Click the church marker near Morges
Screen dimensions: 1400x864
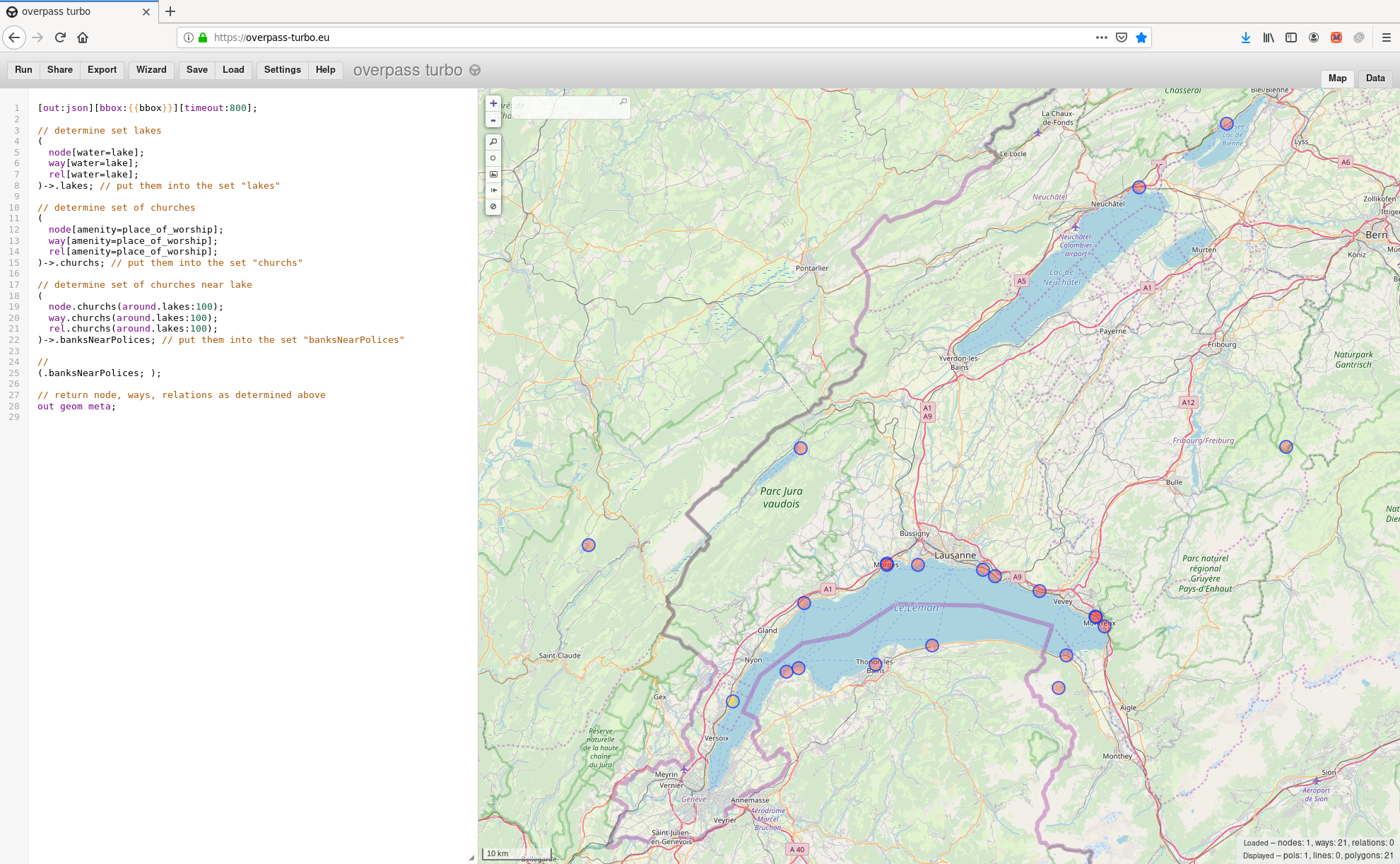887,564
